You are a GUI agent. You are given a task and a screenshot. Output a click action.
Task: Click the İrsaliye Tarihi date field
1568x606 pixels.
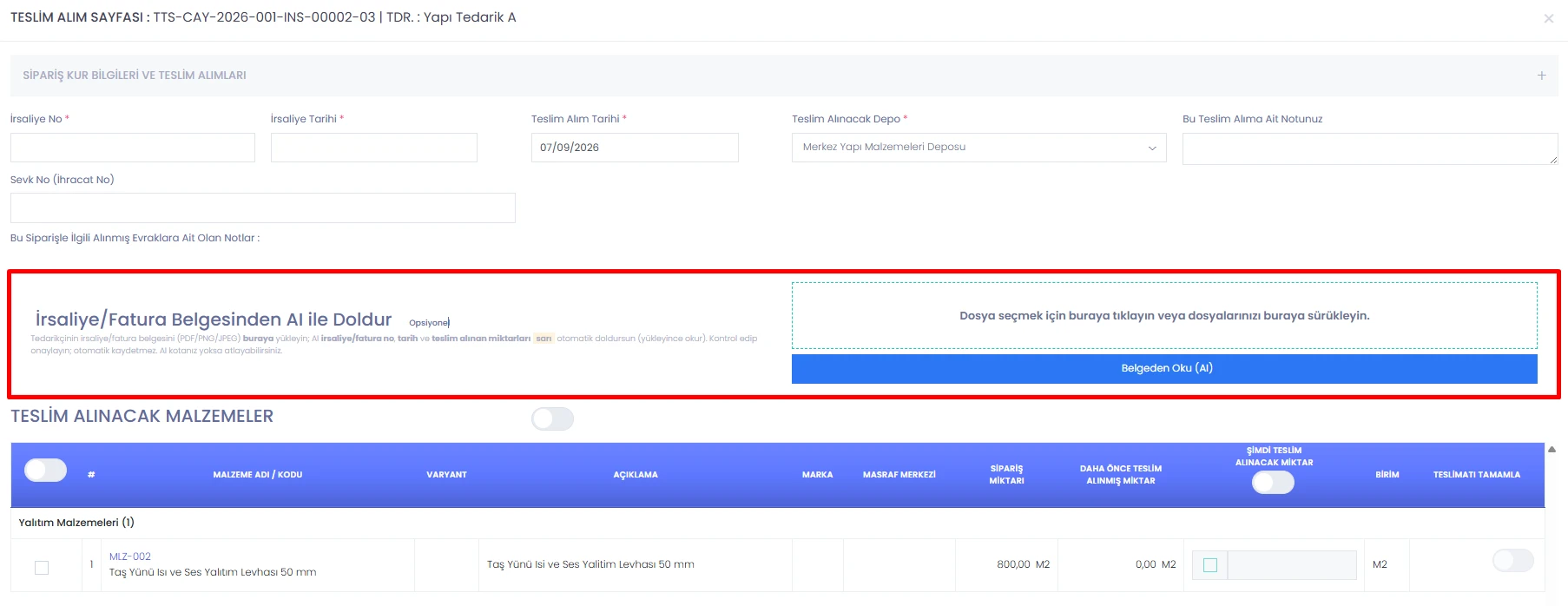point(374,148)
